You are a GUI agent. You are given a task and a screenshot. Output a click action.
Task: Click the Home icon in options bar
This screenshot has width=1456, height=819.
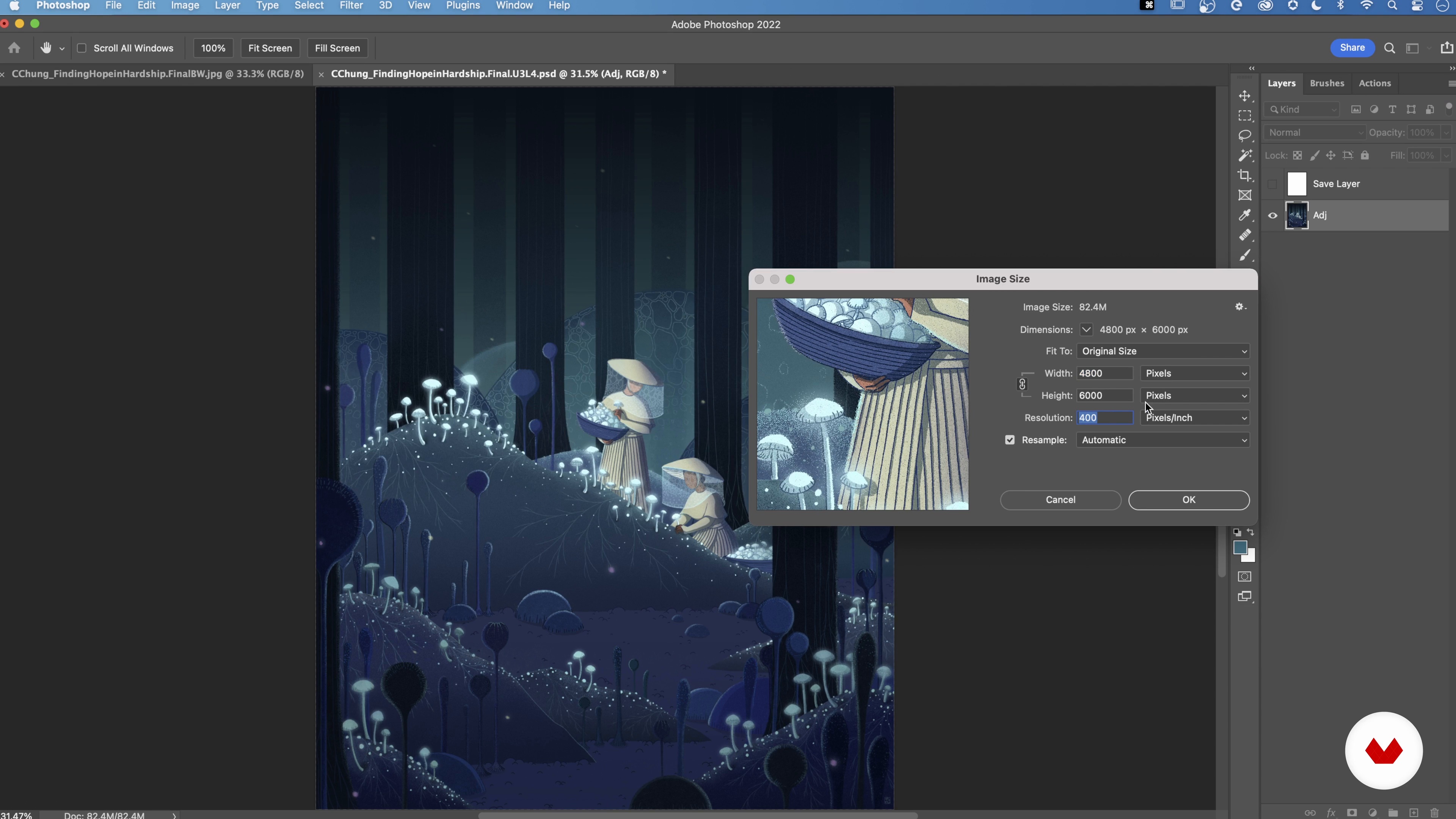[14, 48]
